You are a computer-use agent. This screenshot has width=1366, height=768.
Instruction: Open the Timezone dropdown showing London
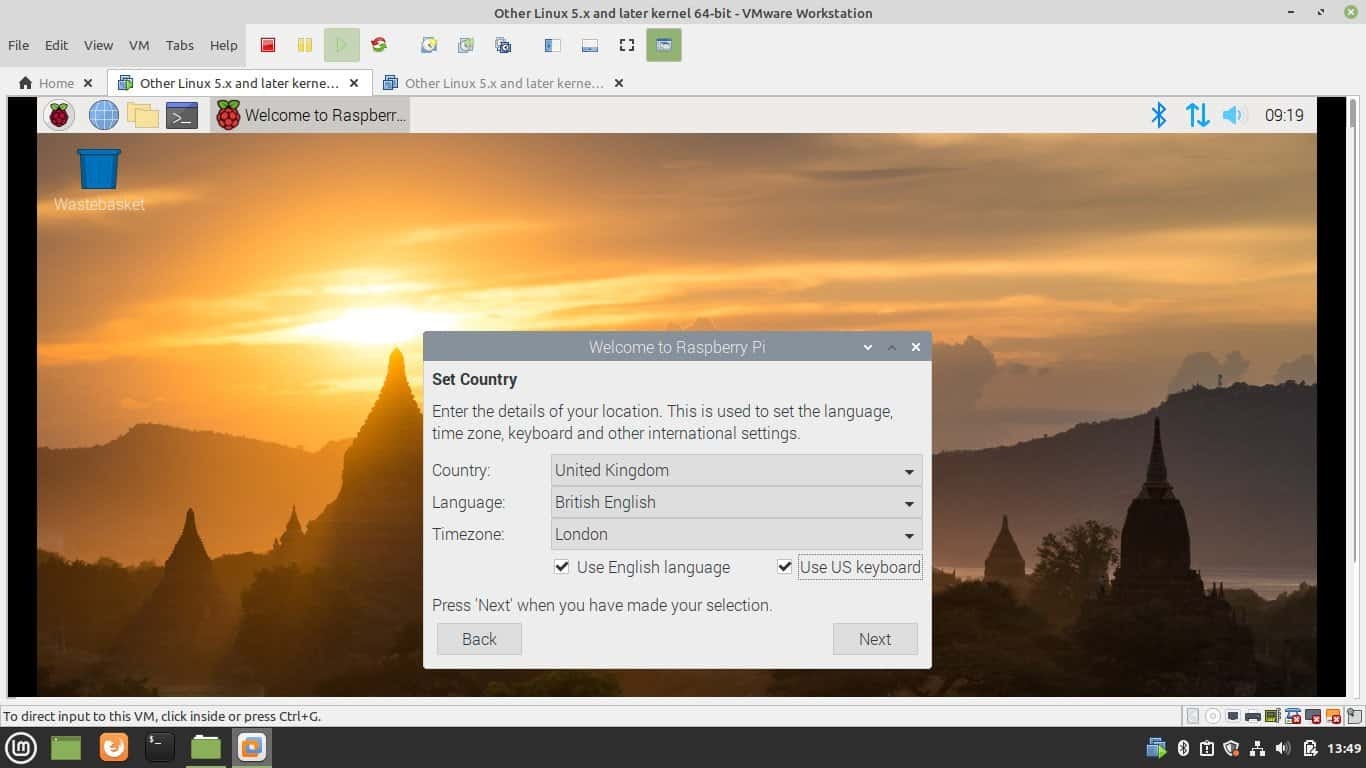(736, 534)
